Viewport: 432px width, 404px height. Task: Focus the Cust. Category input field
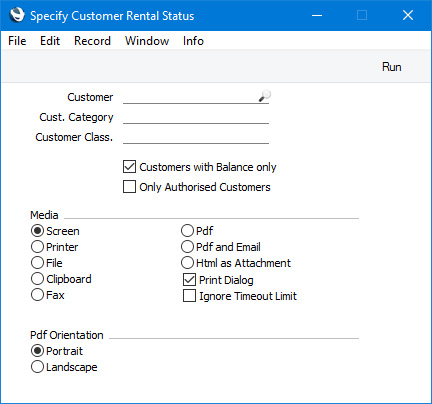tap(196, 117)
